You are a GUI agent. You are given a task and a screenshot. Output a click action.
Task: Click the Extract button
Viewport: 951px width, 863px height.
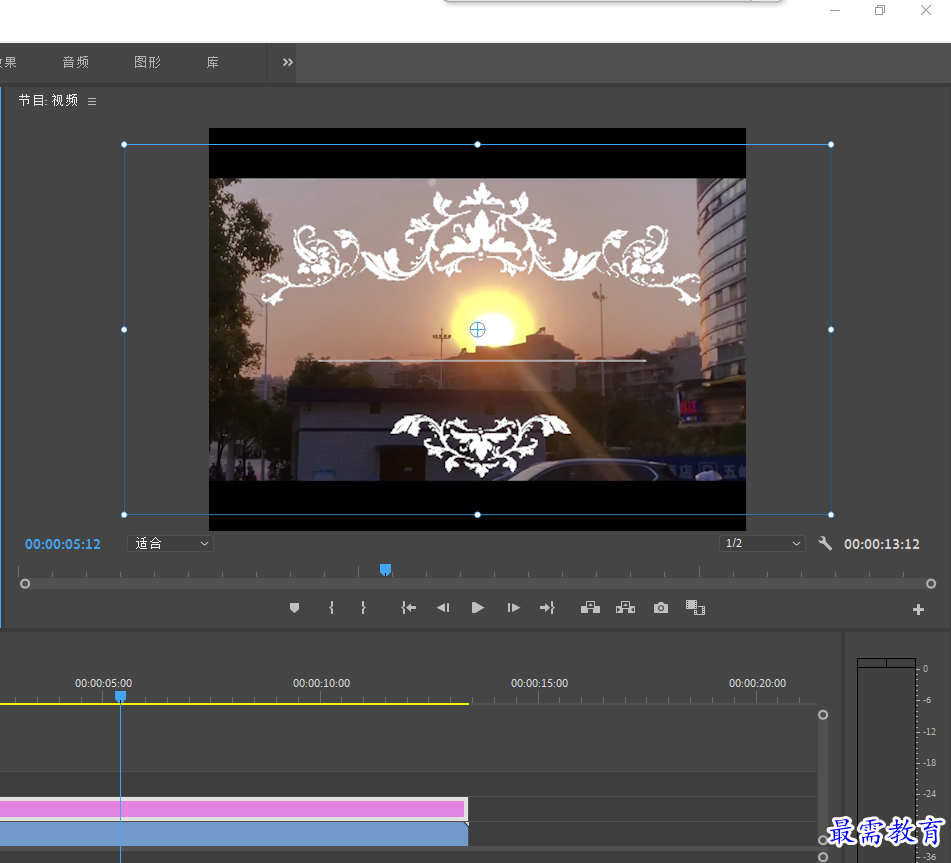(625, 608)
